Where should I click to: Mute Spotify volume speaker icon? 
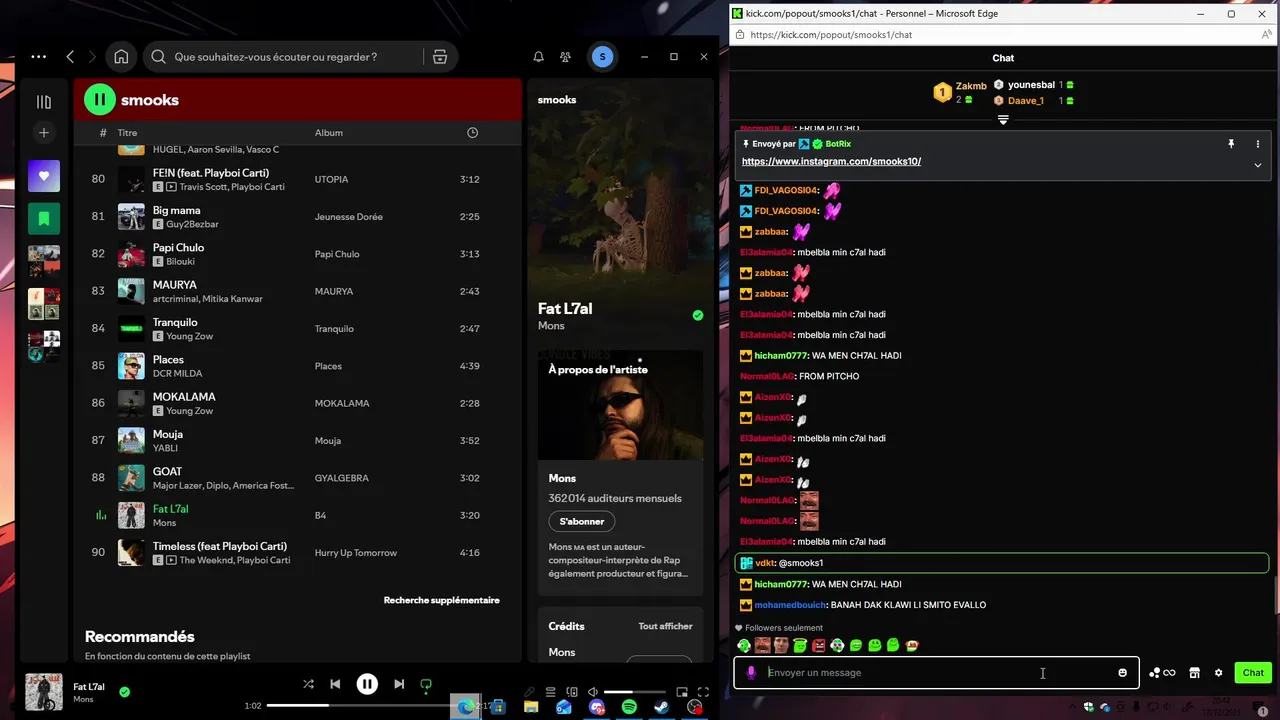coord(593,692)
